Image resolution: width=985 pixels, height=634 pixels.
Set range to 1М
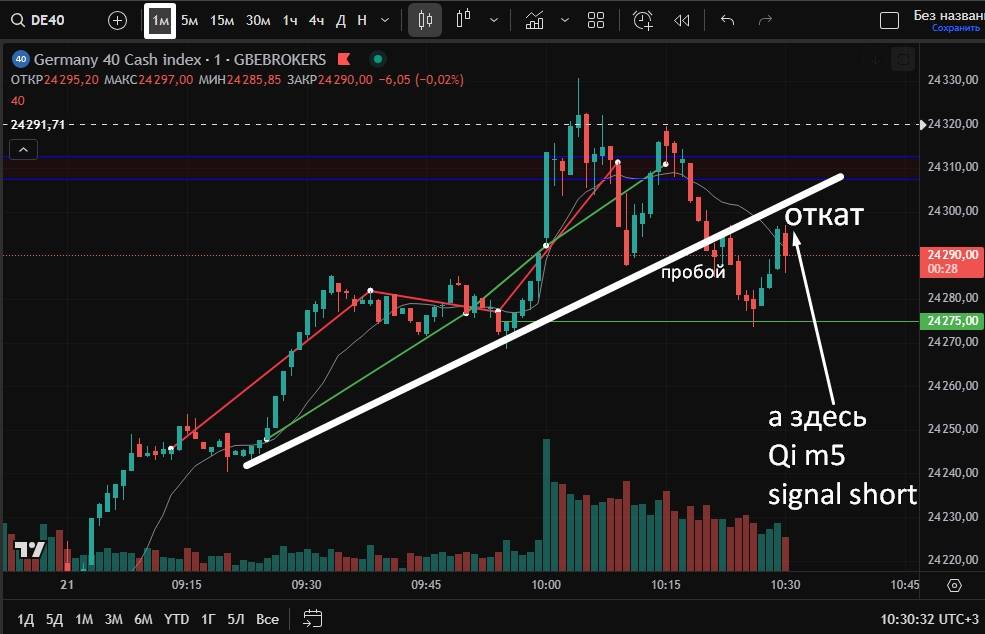click(84, 620)
